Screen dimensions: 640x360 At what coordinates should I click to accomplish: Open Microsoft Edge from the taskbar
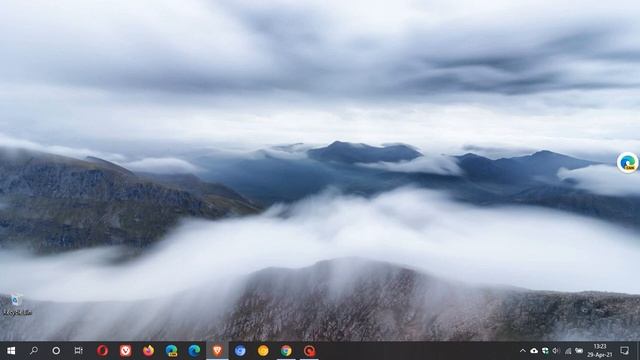194,351
